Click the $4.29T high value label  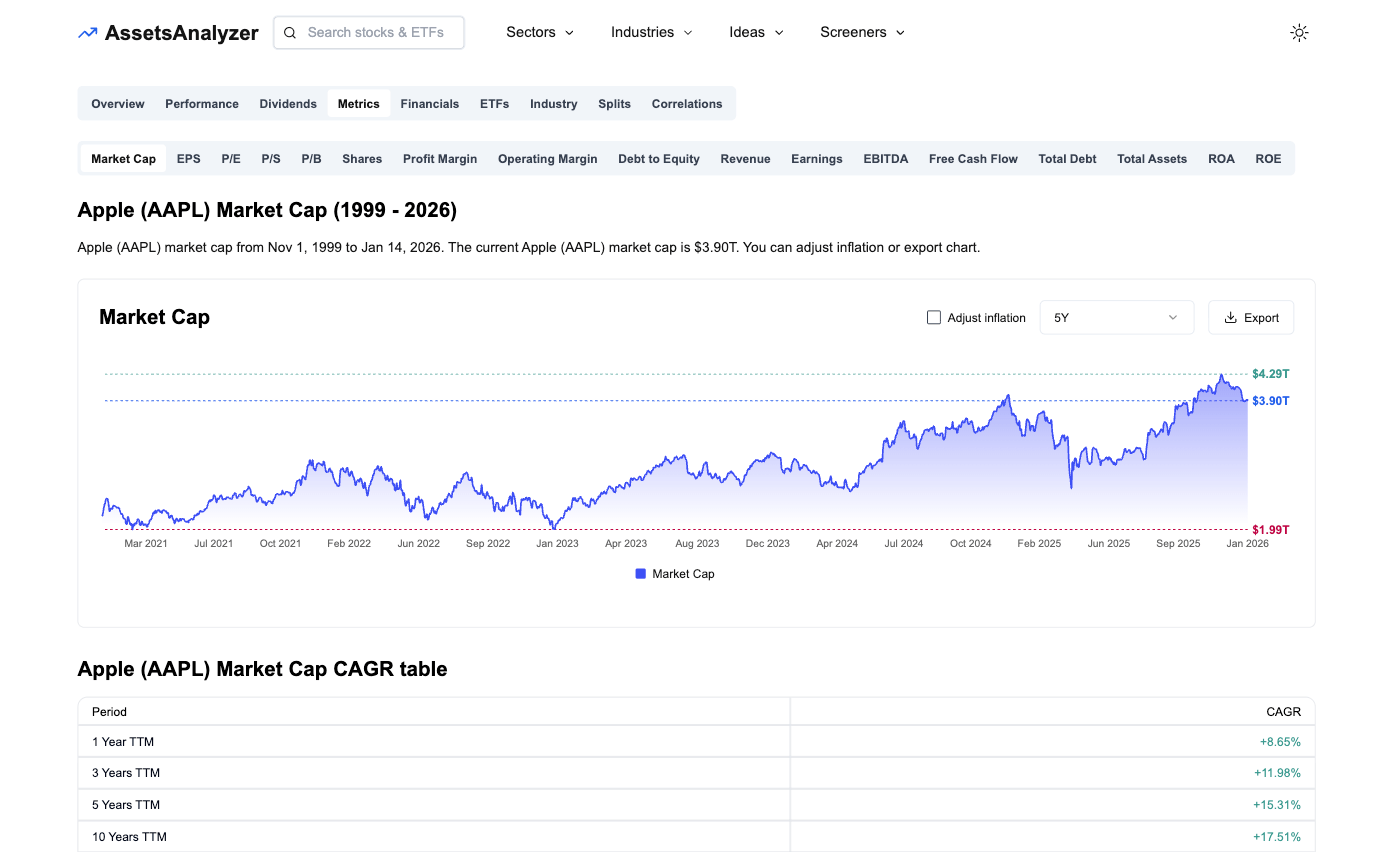(x=1271, y=374)
